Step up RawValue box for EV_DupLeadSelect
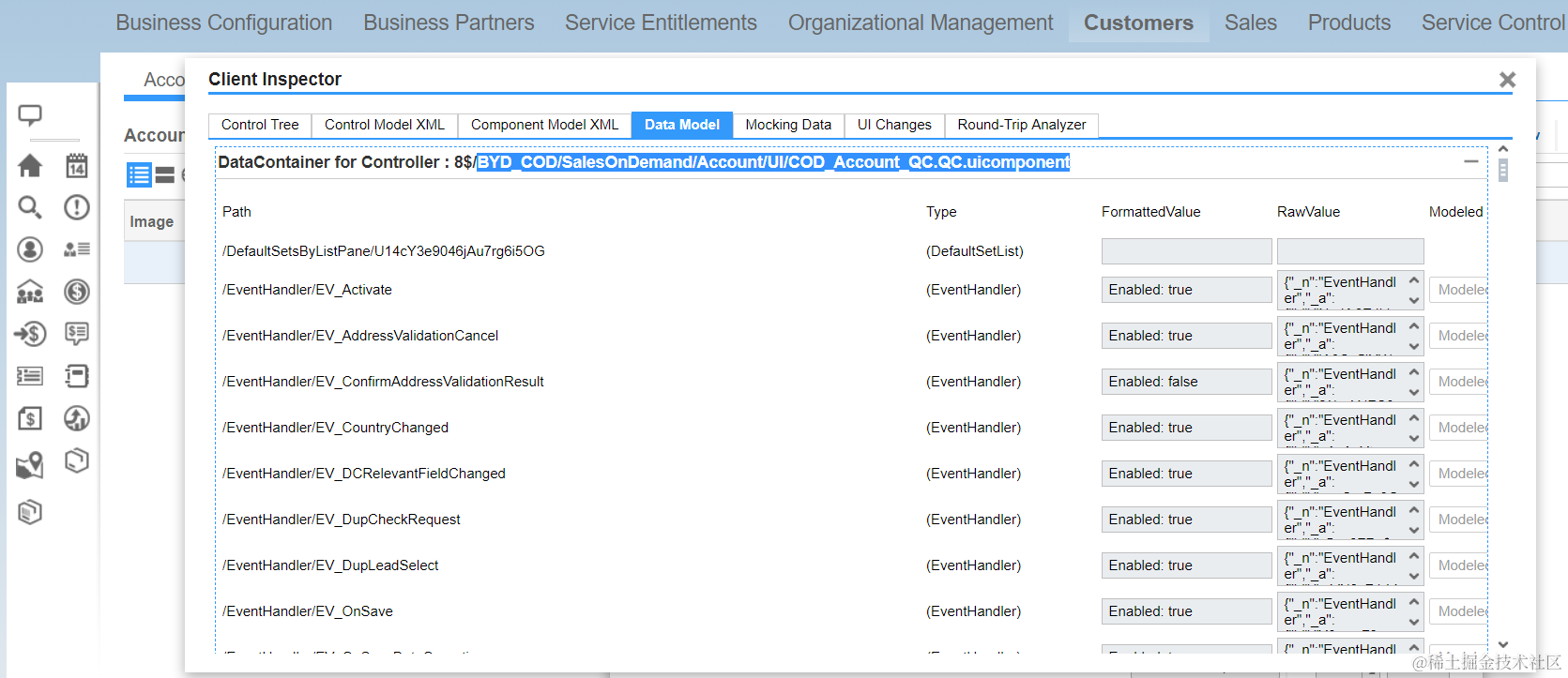 [x=1414, y=556]
